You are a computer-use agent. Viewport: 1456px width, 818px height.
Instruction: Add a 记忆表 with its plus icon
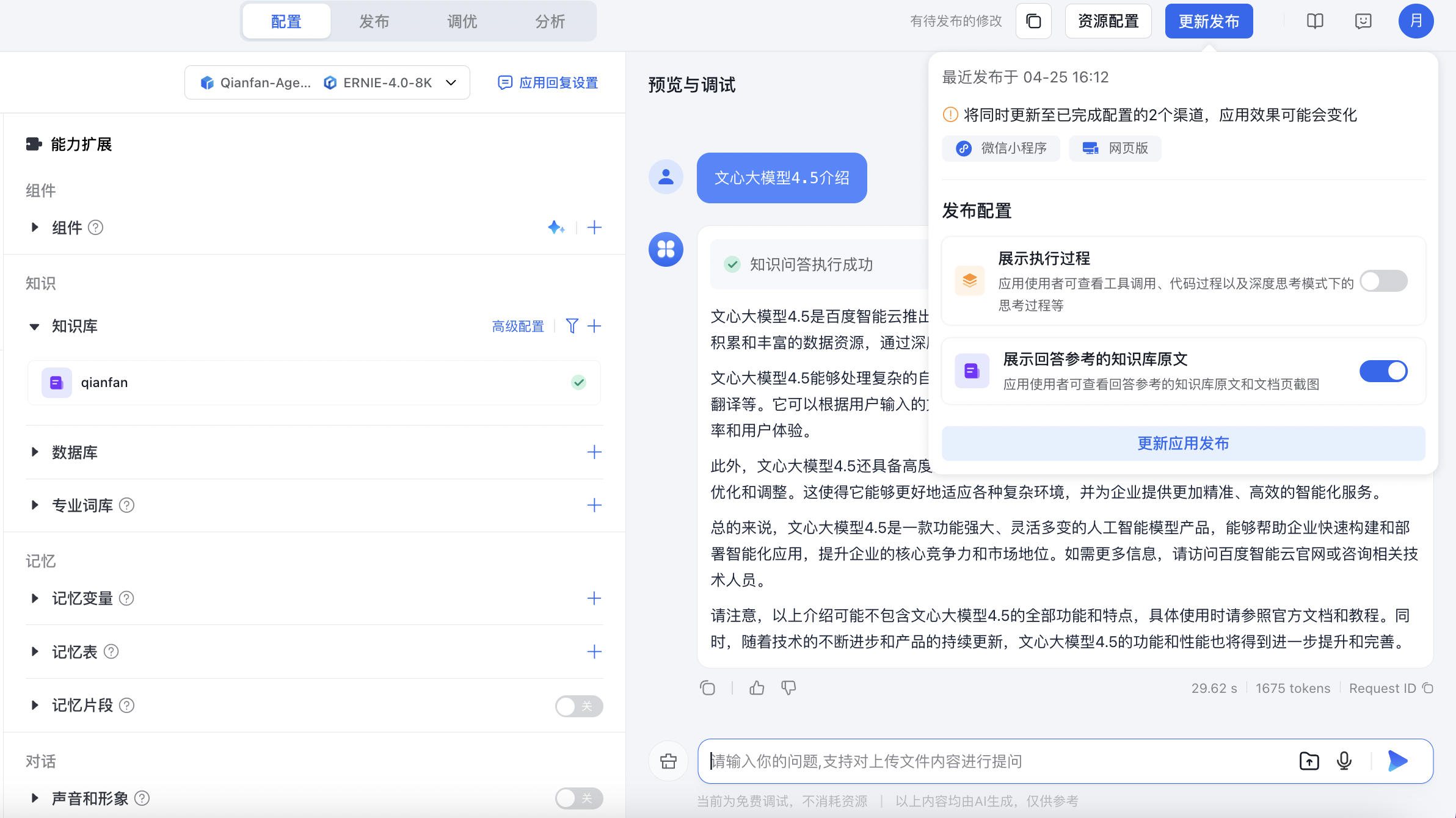[x=594, y=652]
